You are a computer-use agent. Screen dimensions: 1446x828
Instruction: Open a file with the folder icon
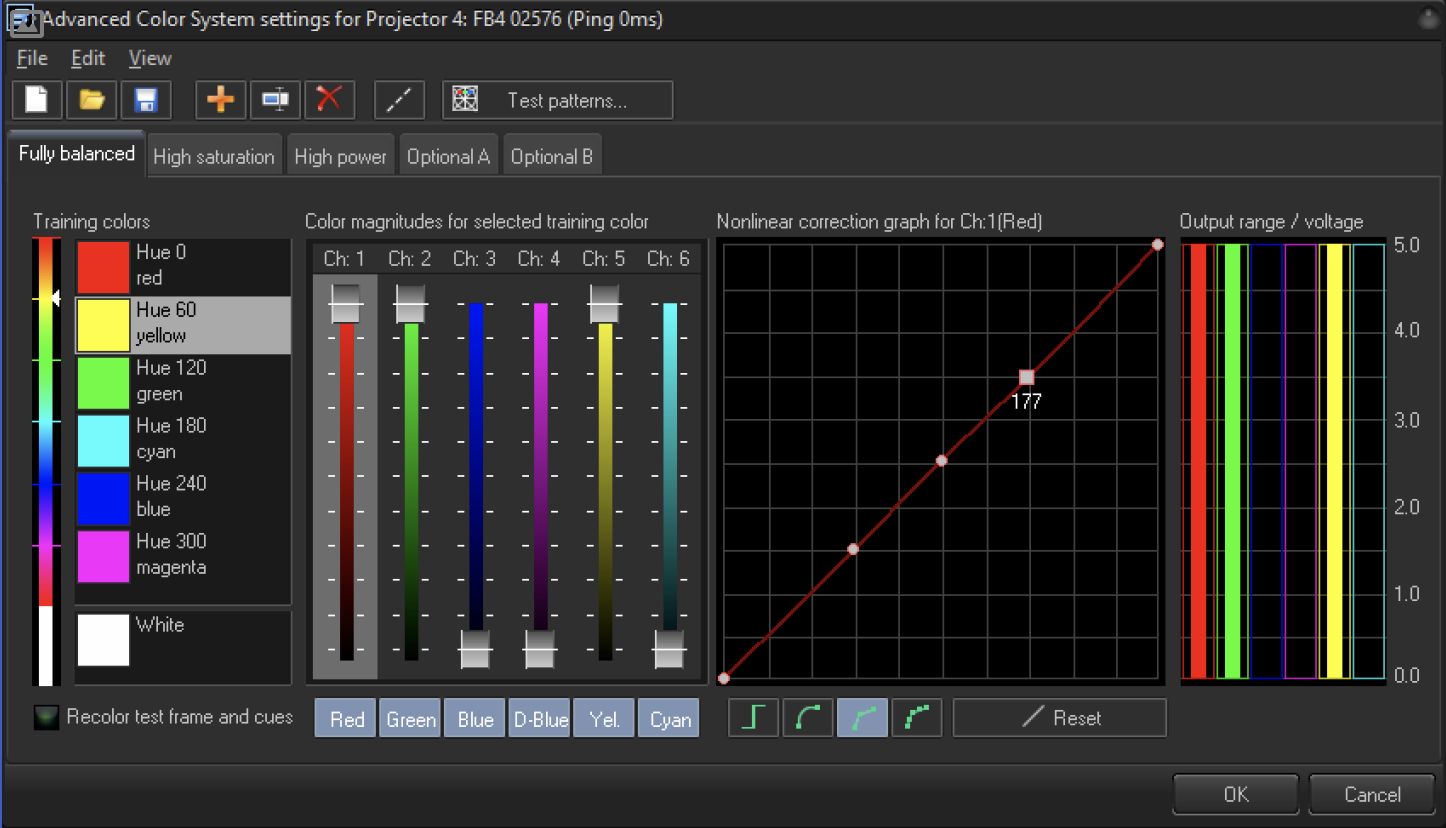pos(92,100)
